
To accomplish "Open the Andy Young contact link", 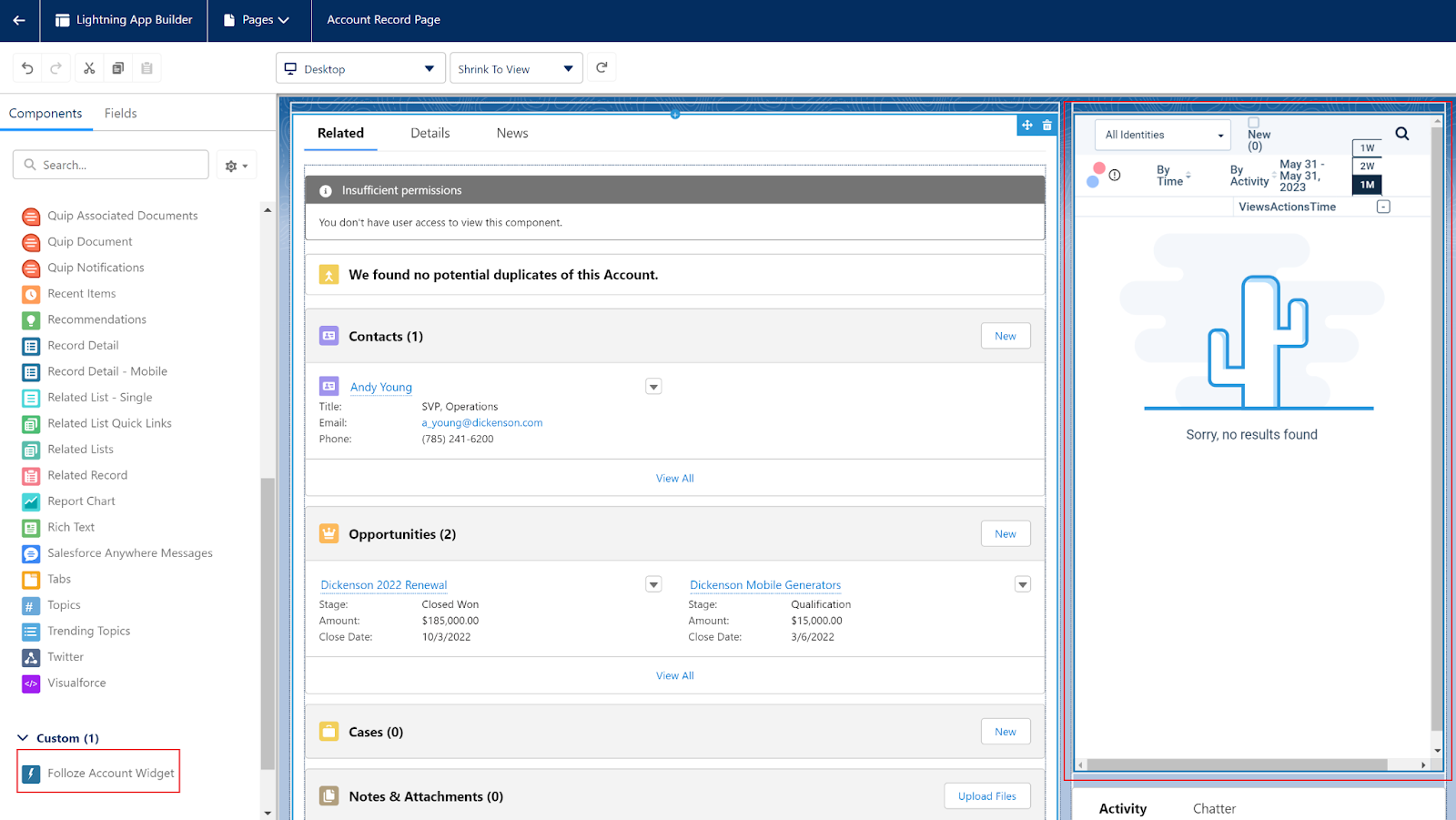I will coord(380,387).
